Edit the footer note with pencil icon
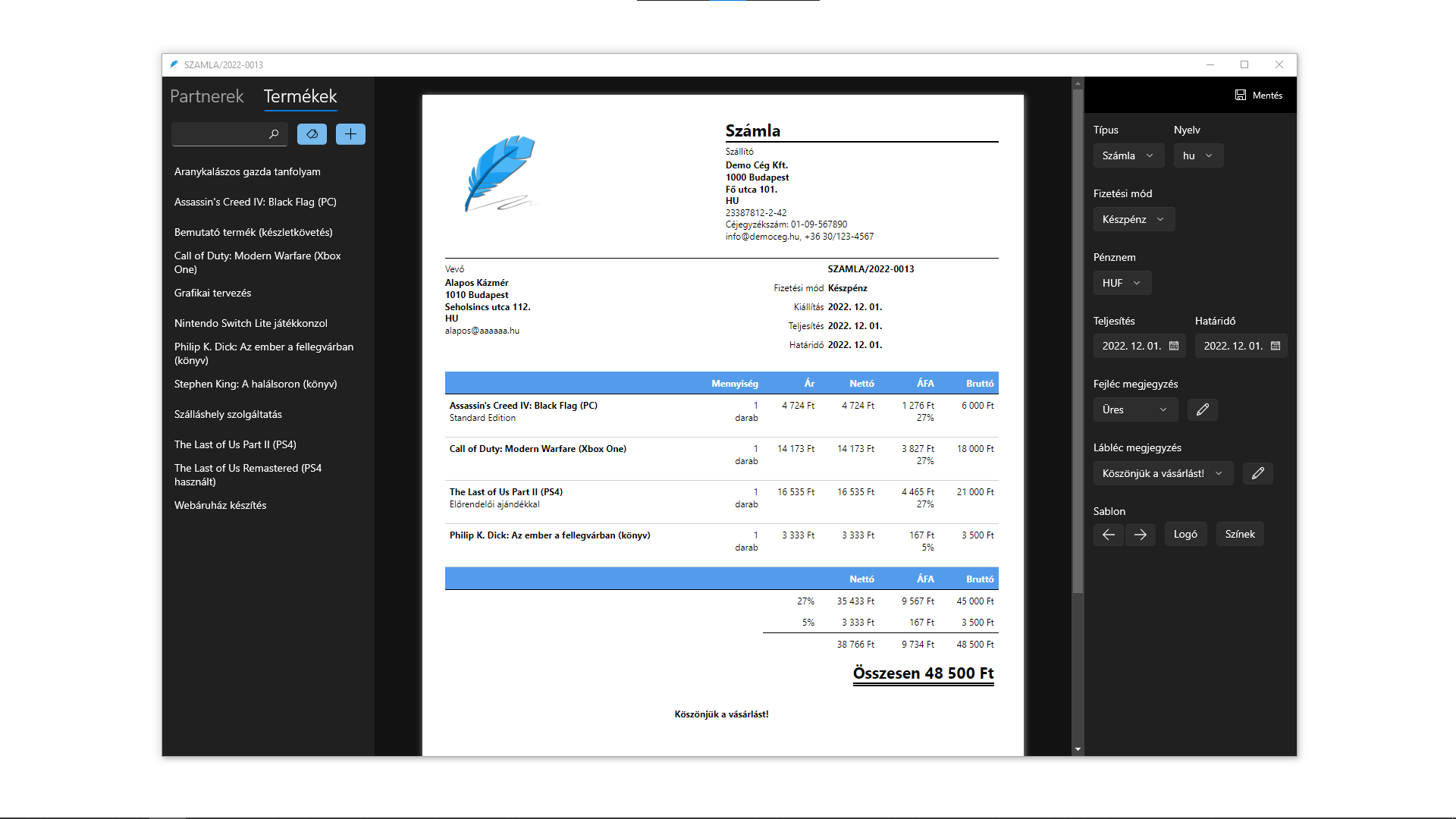This screenshot has height=819, width=1456. [1257, 473]
